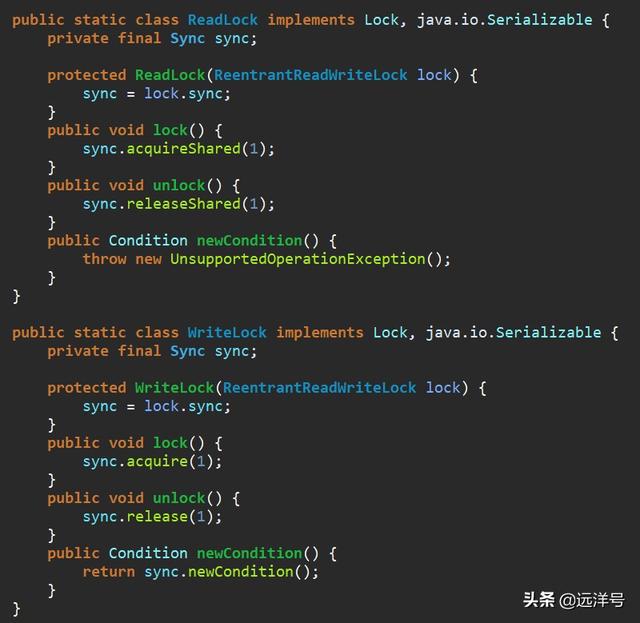Click the ReadLock class name
The height and width of the screenshot is (623, 640).
(x=223, y=20)
